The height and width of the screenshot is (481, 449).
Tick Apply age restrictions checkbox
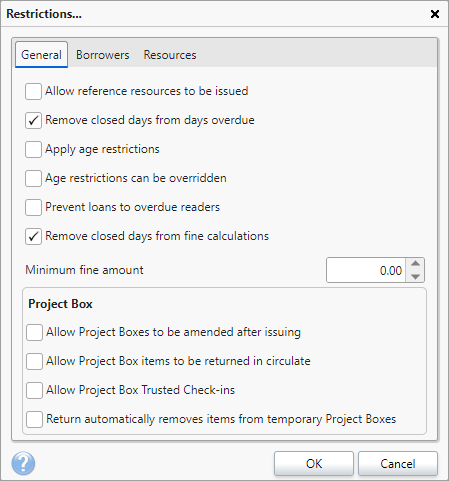click(x=33, y=149)
